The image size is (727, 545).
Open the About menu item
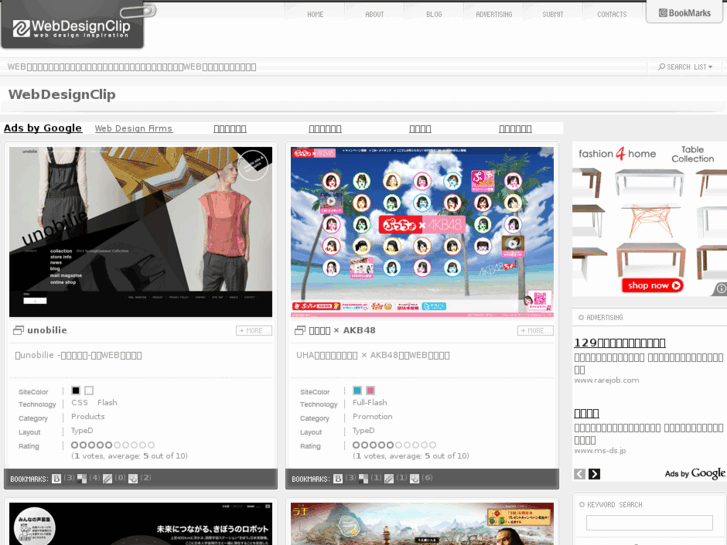(x=374, y=14)
